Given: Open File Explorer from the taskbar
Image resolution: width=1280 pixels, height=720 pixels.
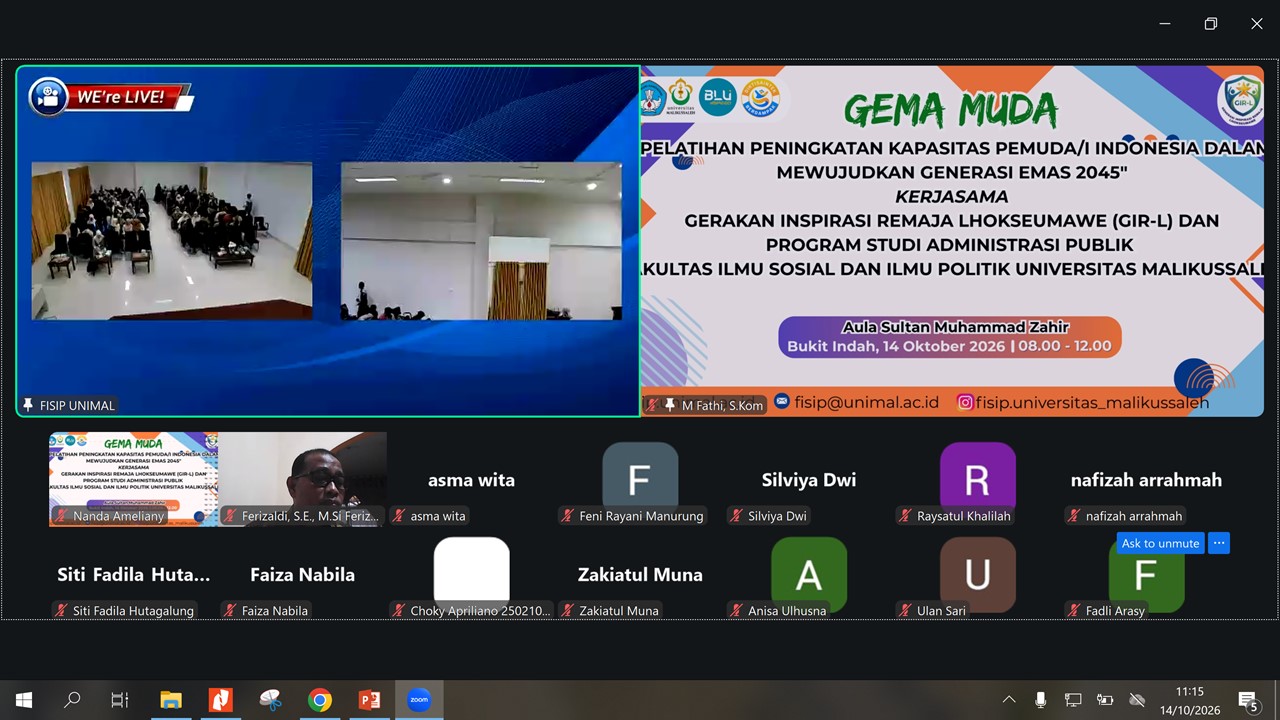Looking at the screenshot, I should pyautogui.click(x=171, y=700).
